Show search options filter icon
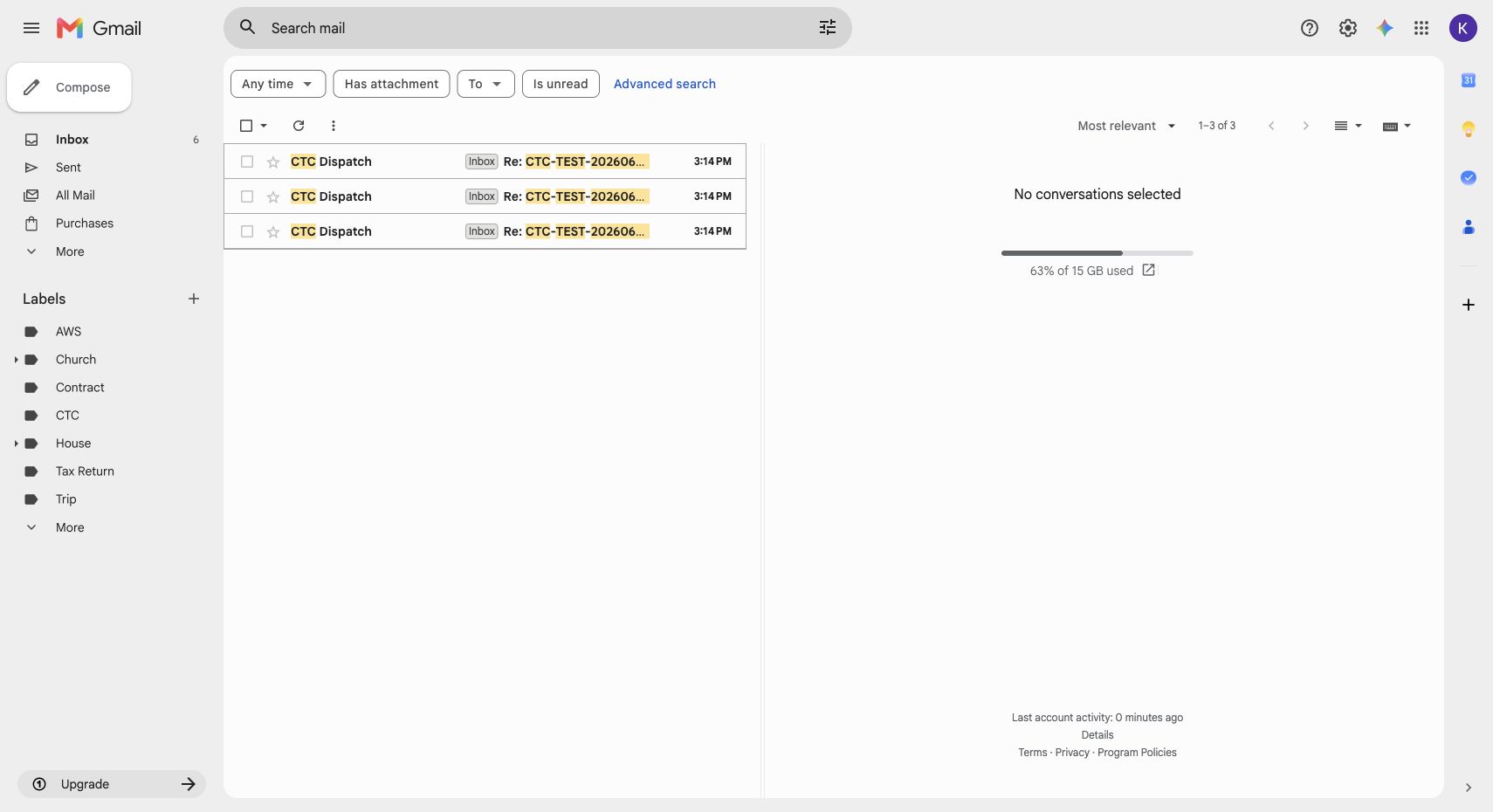 (828, 27)
